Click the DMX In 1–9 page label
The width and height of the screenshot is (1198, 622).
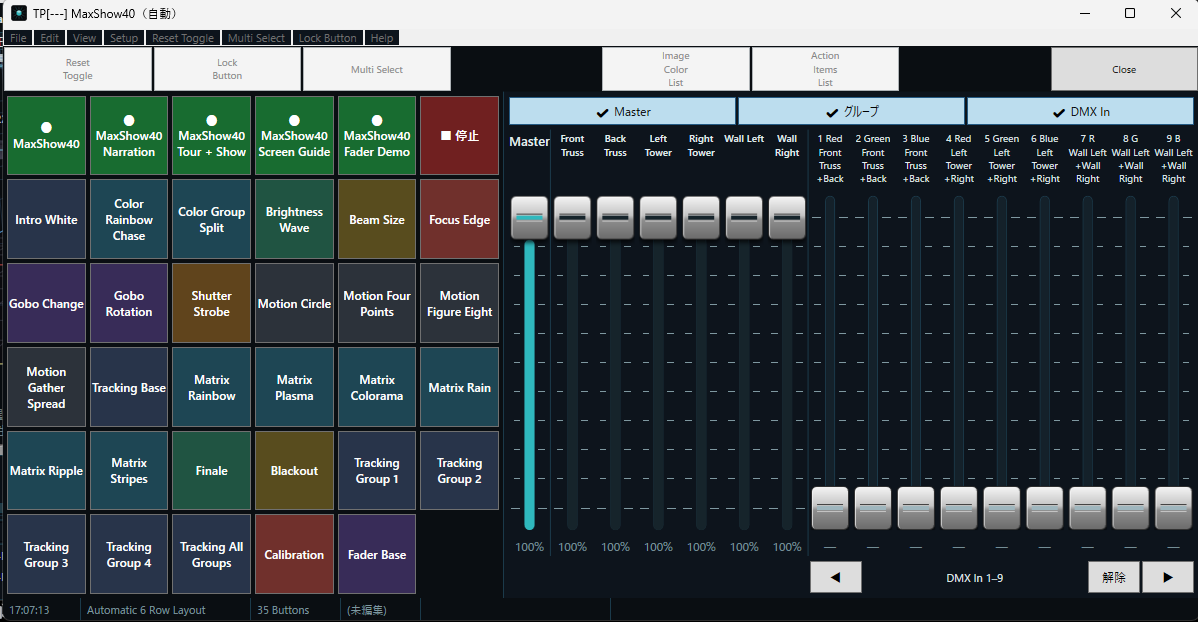click(975, 578)
